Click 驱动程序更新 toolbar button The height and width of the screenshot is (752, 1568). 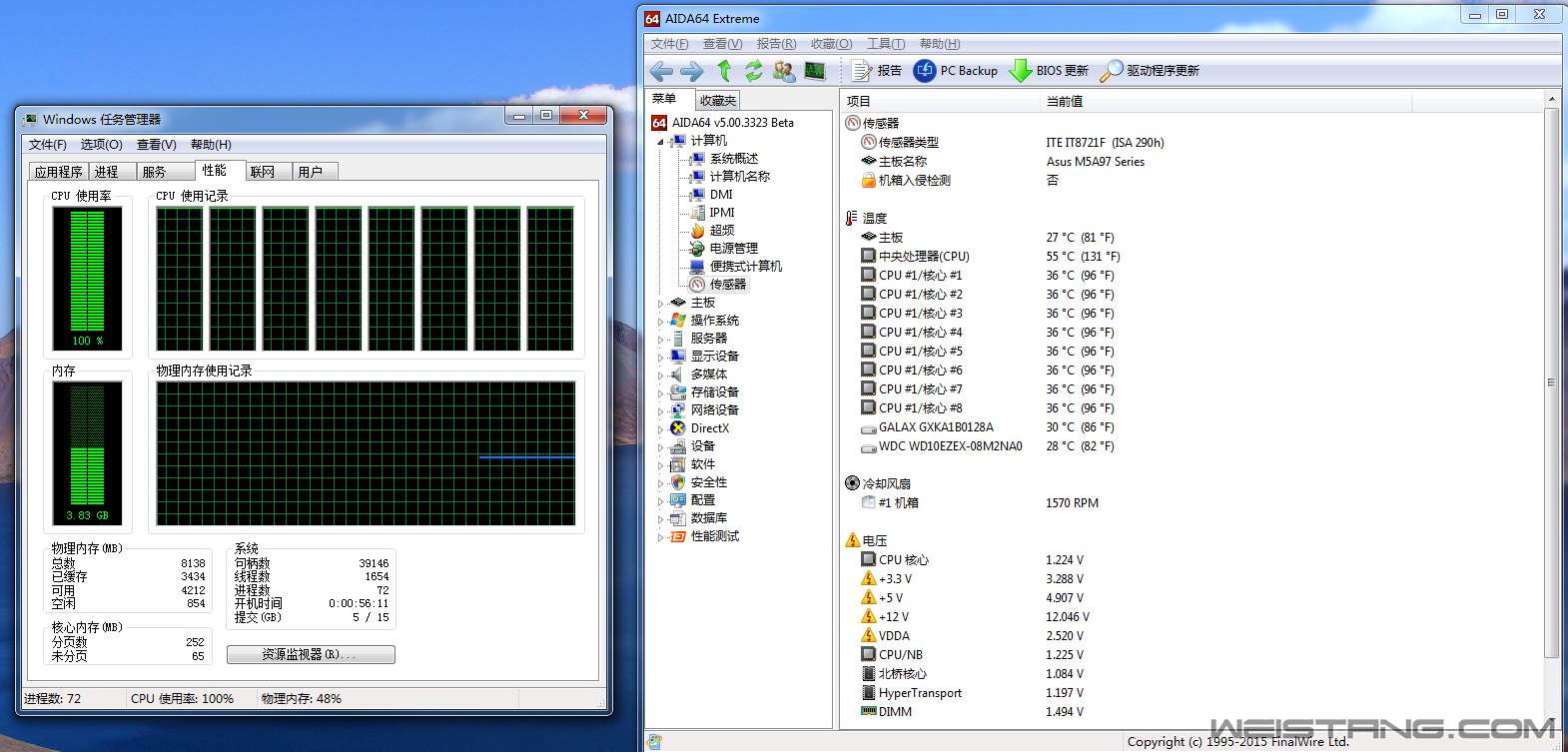[1150, 71]
